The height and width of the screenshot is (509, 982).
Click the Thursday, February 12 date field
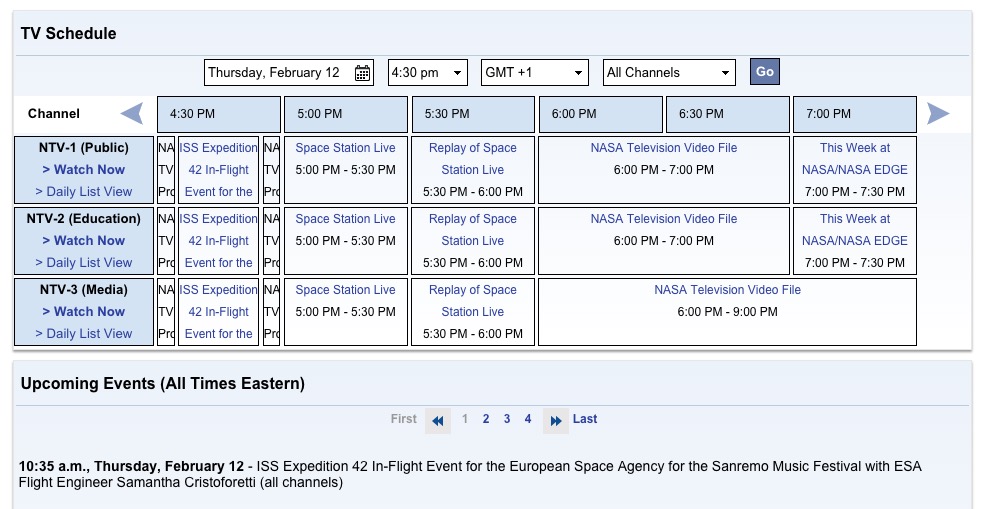(x=275, y=73)
